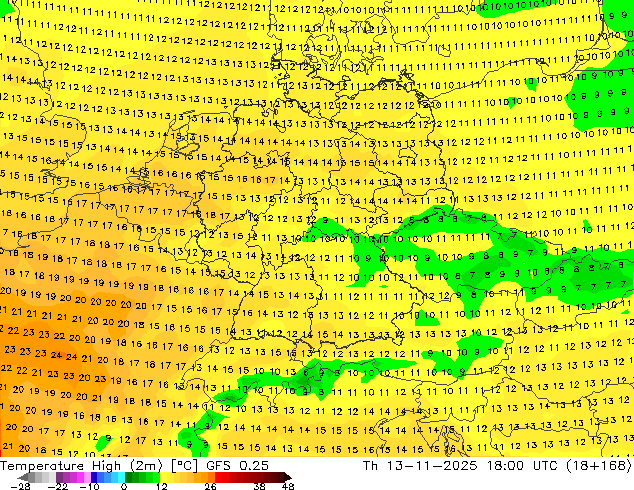Click the '(2m)' height label
Image resolution: width=634 pixels, height=490 pixels.
pyautogui.click(x=146, y=466)
